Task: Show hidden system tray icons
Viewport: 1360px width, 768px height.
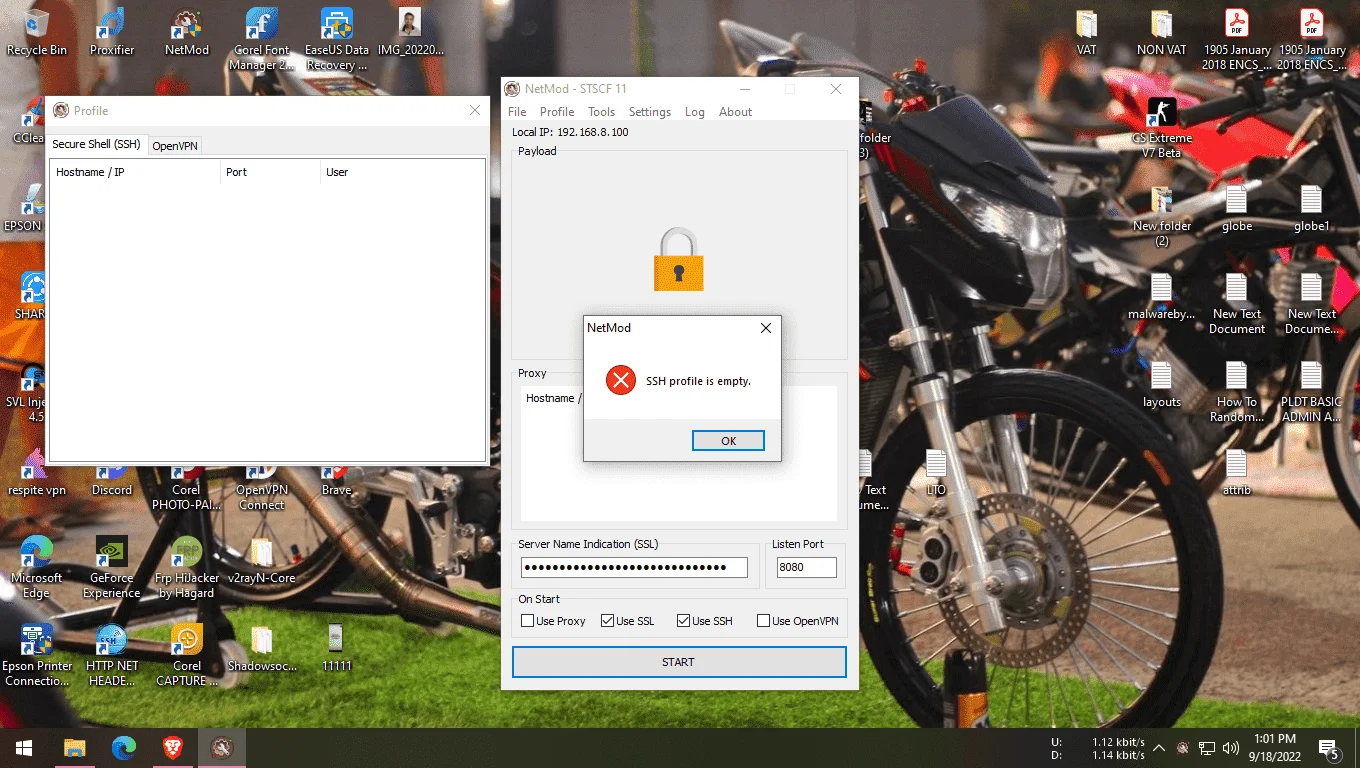Action: click(1159, 747)
